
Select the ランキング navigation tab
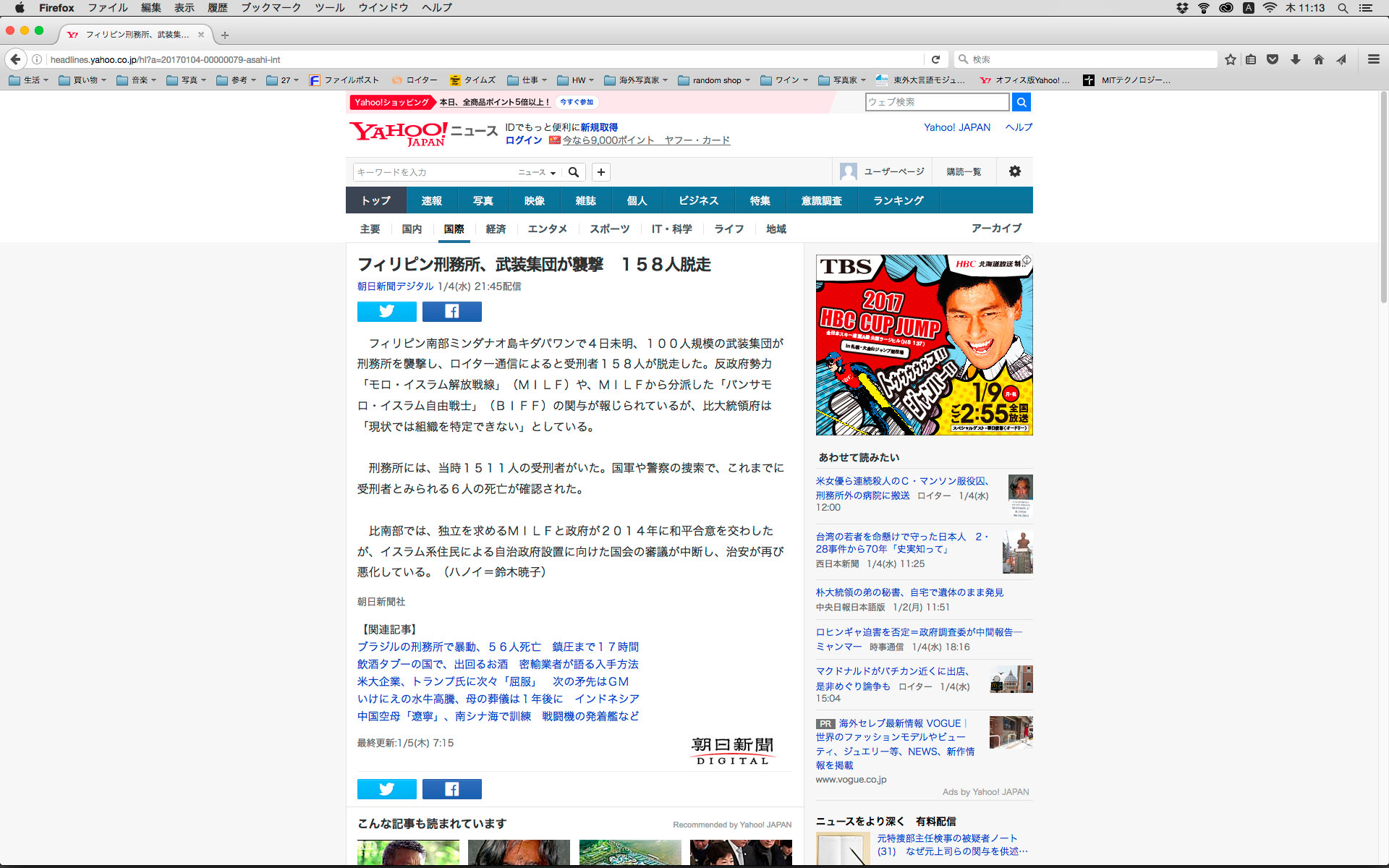(898, 200)
